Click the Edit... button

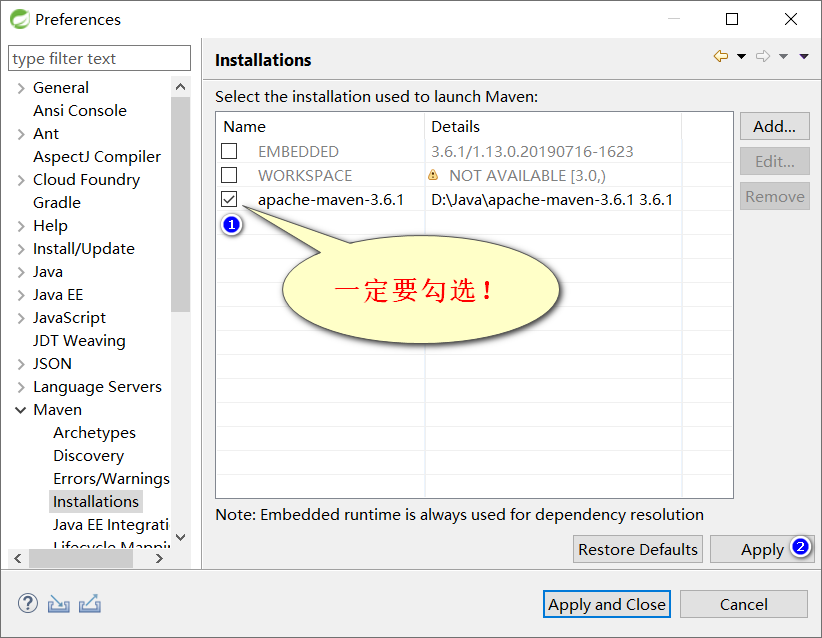(774, 161)
